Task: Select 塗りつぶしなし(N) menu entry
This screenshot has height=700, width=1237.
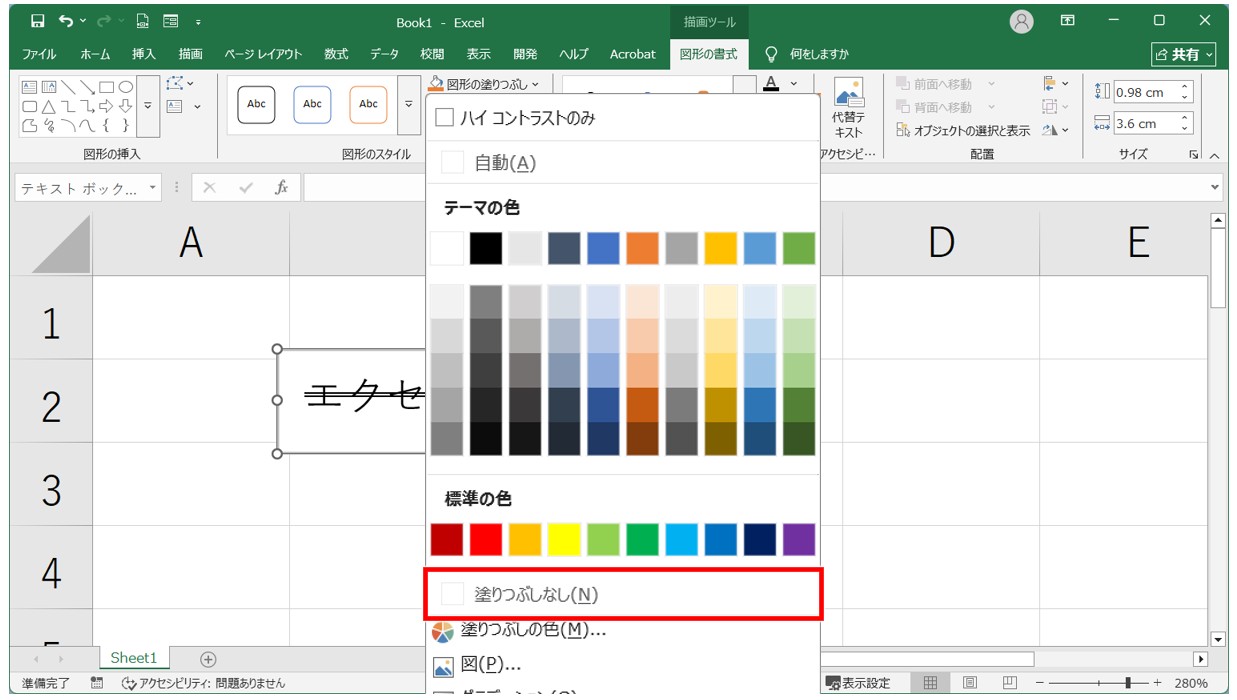Action: pyautogui.click(x=622, y=594)
